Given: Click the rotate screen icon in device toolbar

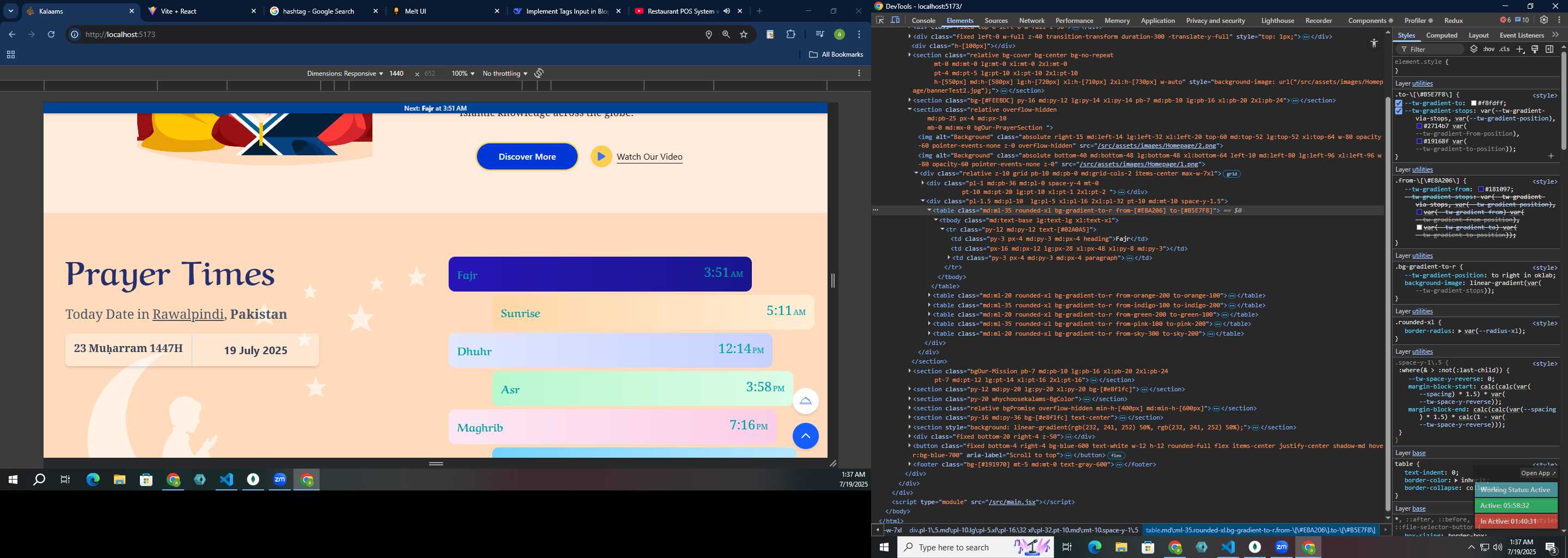Looking at the screenshot, I should pyautogui.click(x=538, y=73).
